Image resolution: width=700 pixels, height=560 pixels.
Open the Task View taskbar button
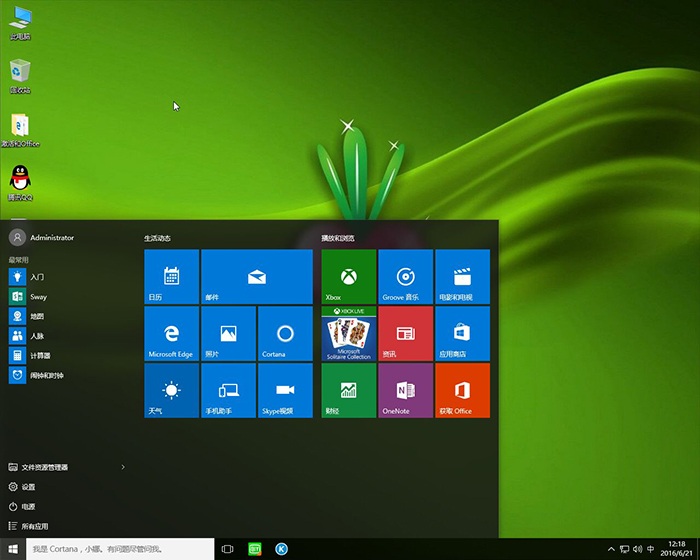[227, 549]
